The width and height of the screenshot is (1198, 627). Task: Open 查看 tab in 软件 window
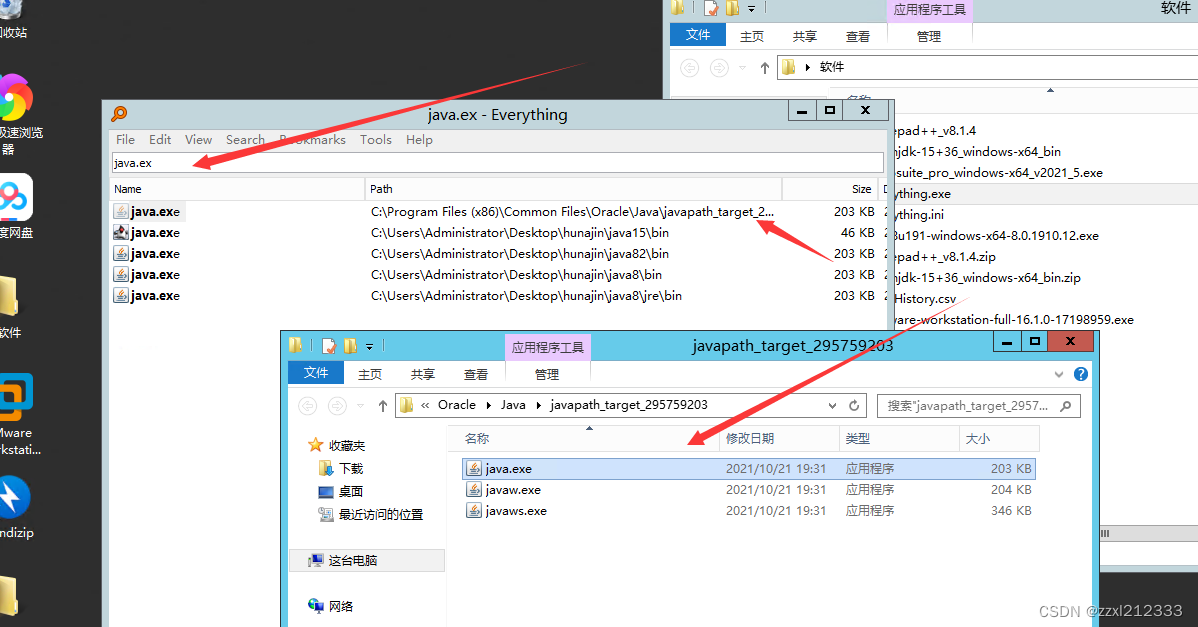click(857, 36)
